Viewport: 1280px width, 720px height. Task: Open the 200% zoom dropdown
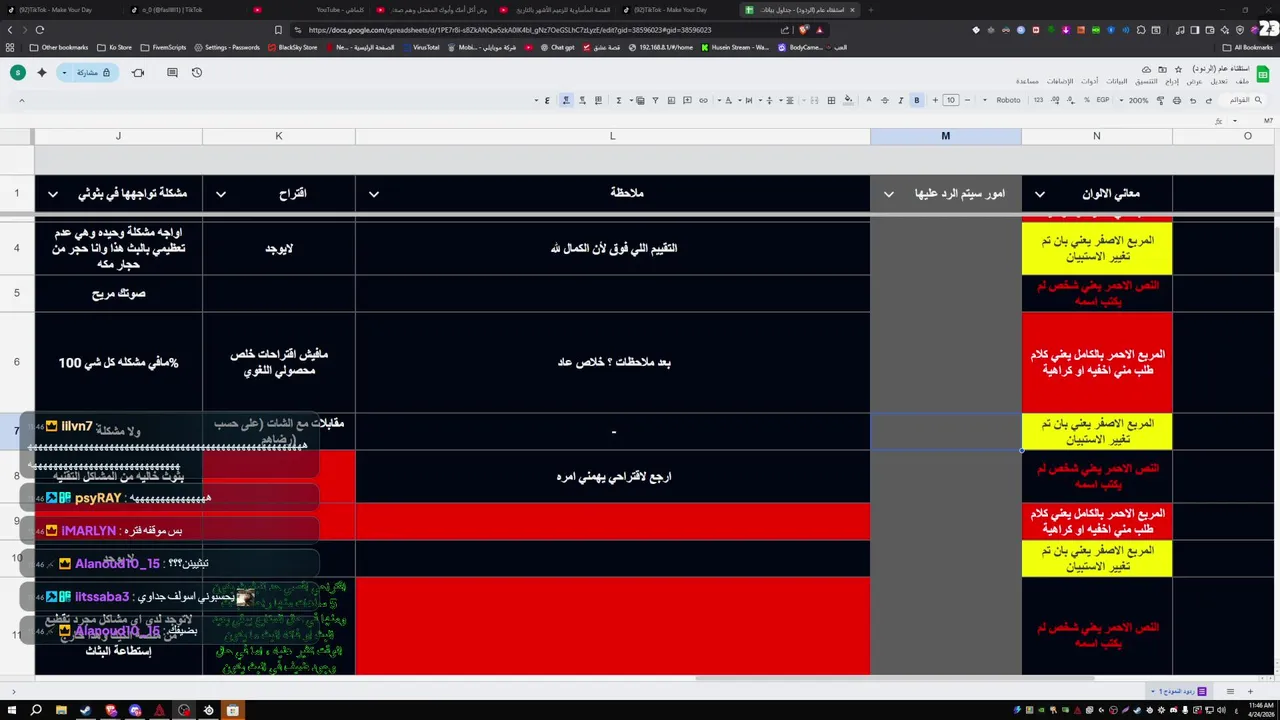click(1132, 100)
